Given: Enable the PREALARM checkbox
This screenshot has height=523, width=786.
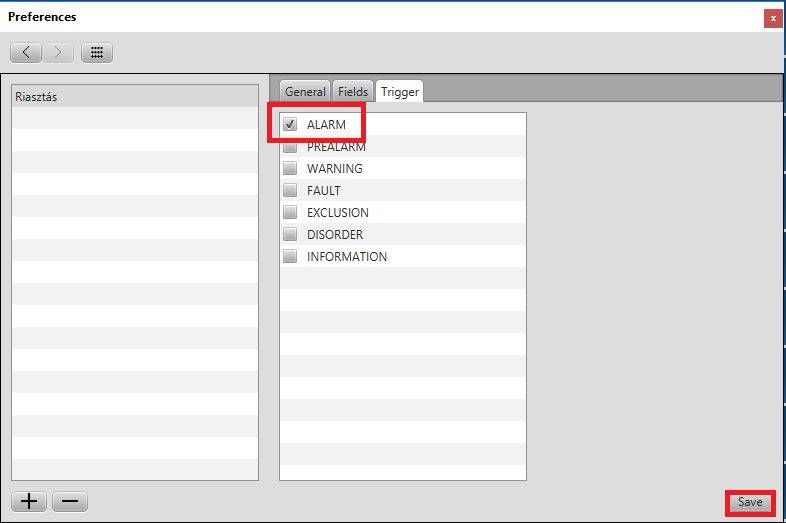Looking at the screenshot, I should (x=290, y=147).
